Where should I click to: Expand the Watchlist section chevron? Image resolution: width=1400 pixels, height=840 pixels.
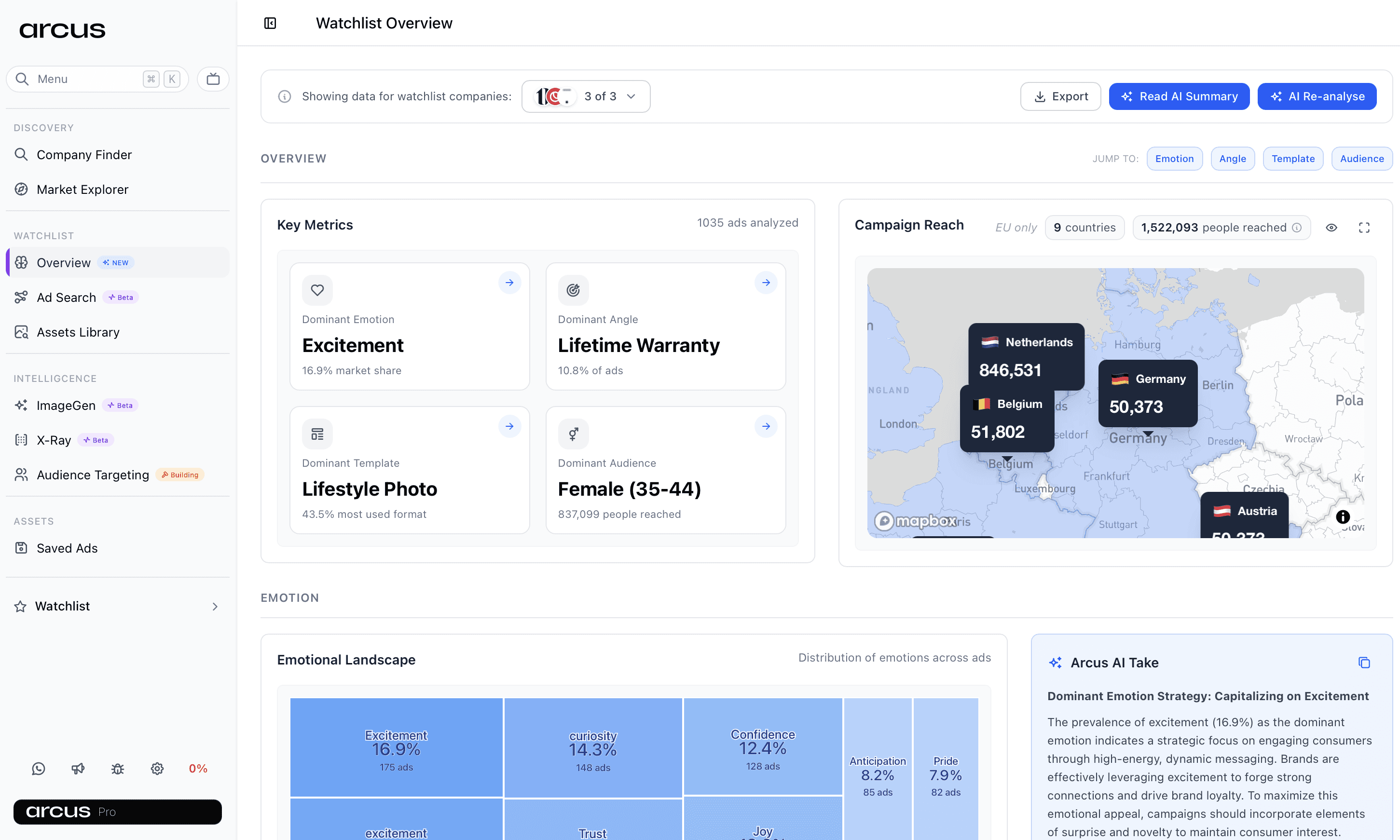(x=215, y=606)
